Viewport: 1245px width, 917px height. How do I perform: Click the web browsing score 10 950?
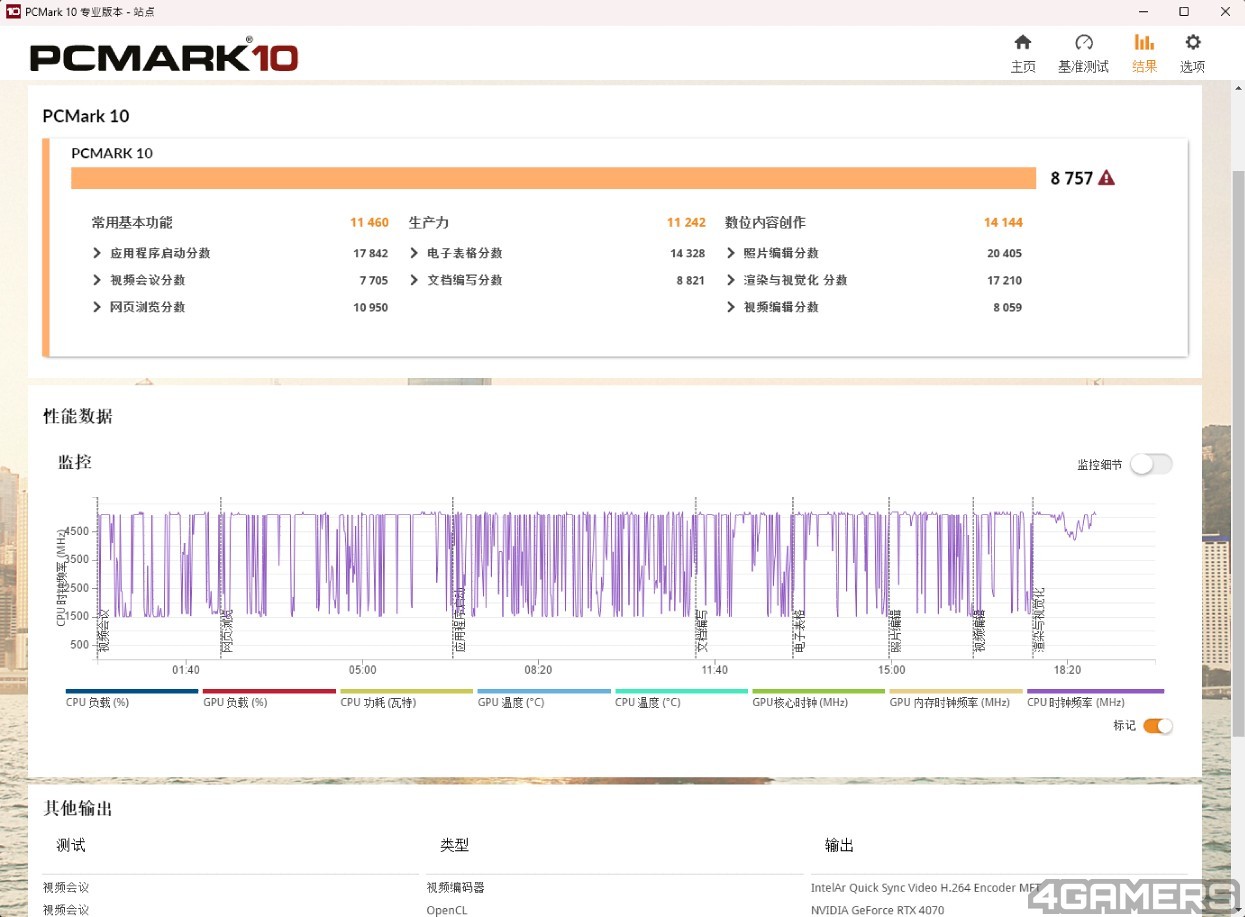(370, 307)
